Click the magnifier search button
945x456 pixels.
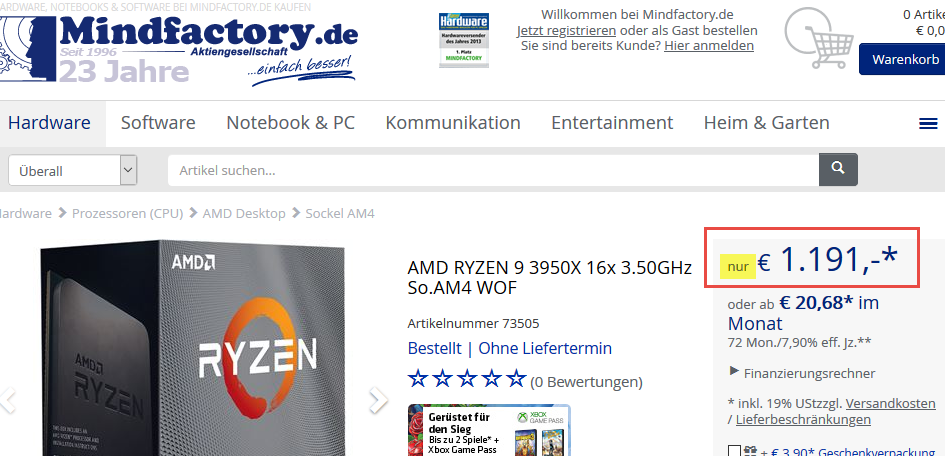point(838,169)
